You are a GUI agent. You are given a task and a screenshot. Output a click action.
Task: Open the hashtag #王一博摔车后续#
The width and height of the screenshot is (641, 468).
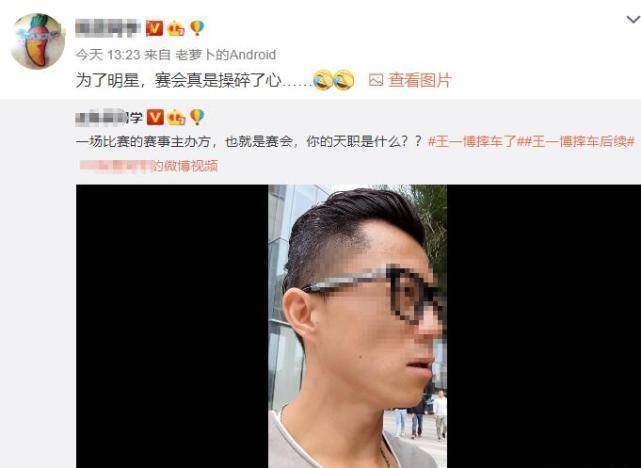579,142
